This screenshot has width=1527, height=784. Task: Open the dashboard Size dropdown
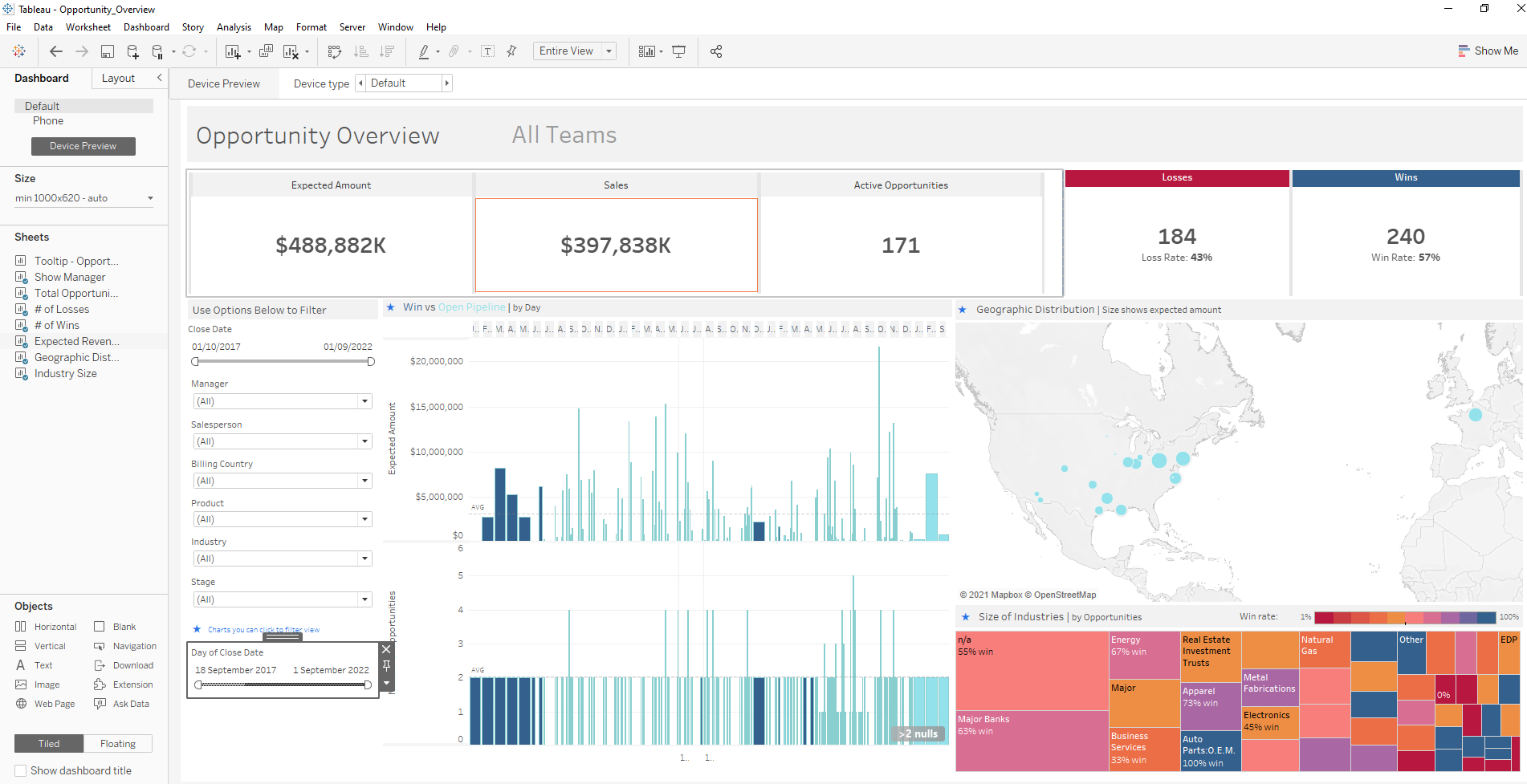click(x=150, y=198)
